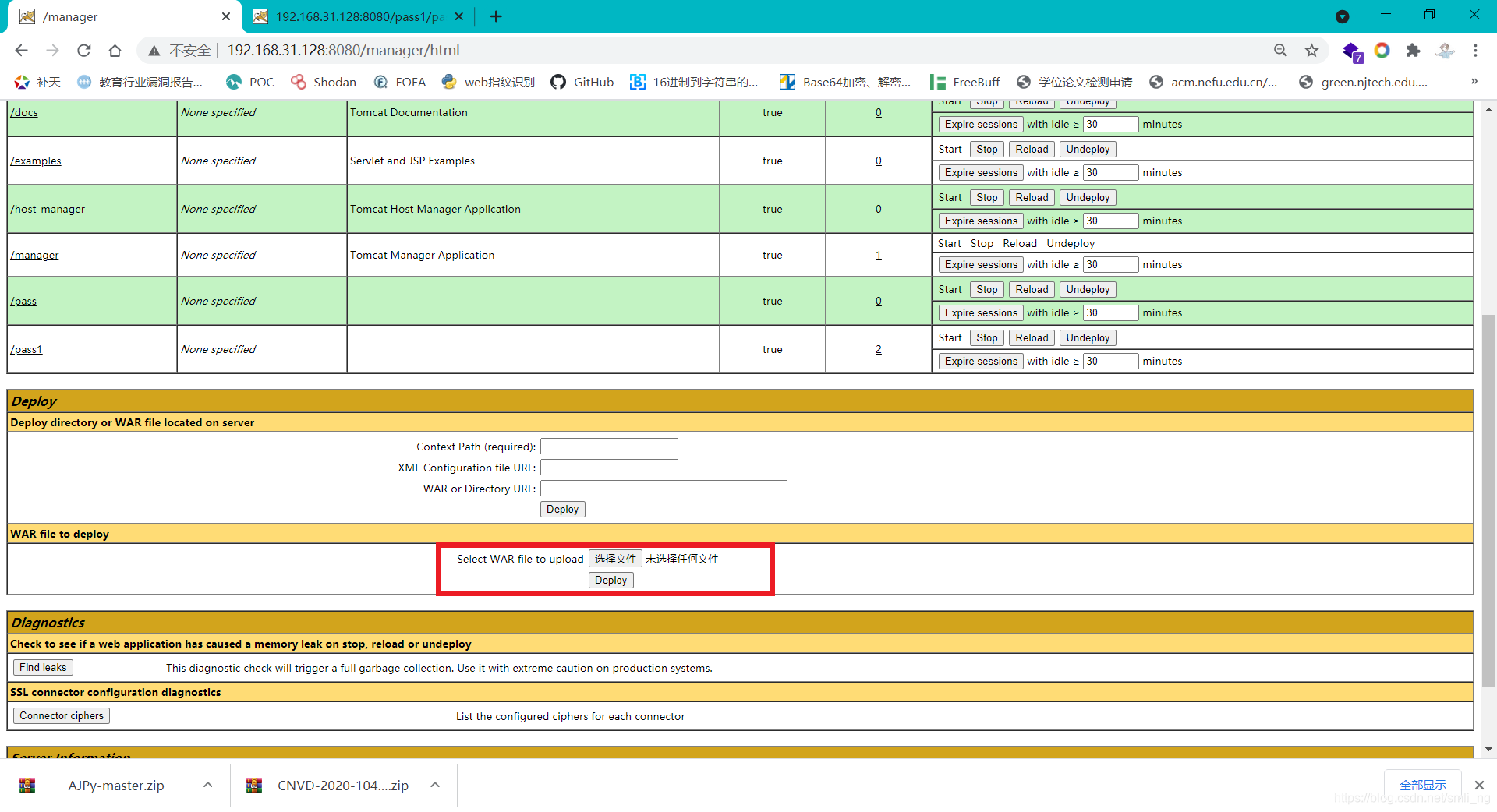Click the browser forward arrow
Image resolution: width=1497 pixels, height=812 pixels.
coord(53,51)
